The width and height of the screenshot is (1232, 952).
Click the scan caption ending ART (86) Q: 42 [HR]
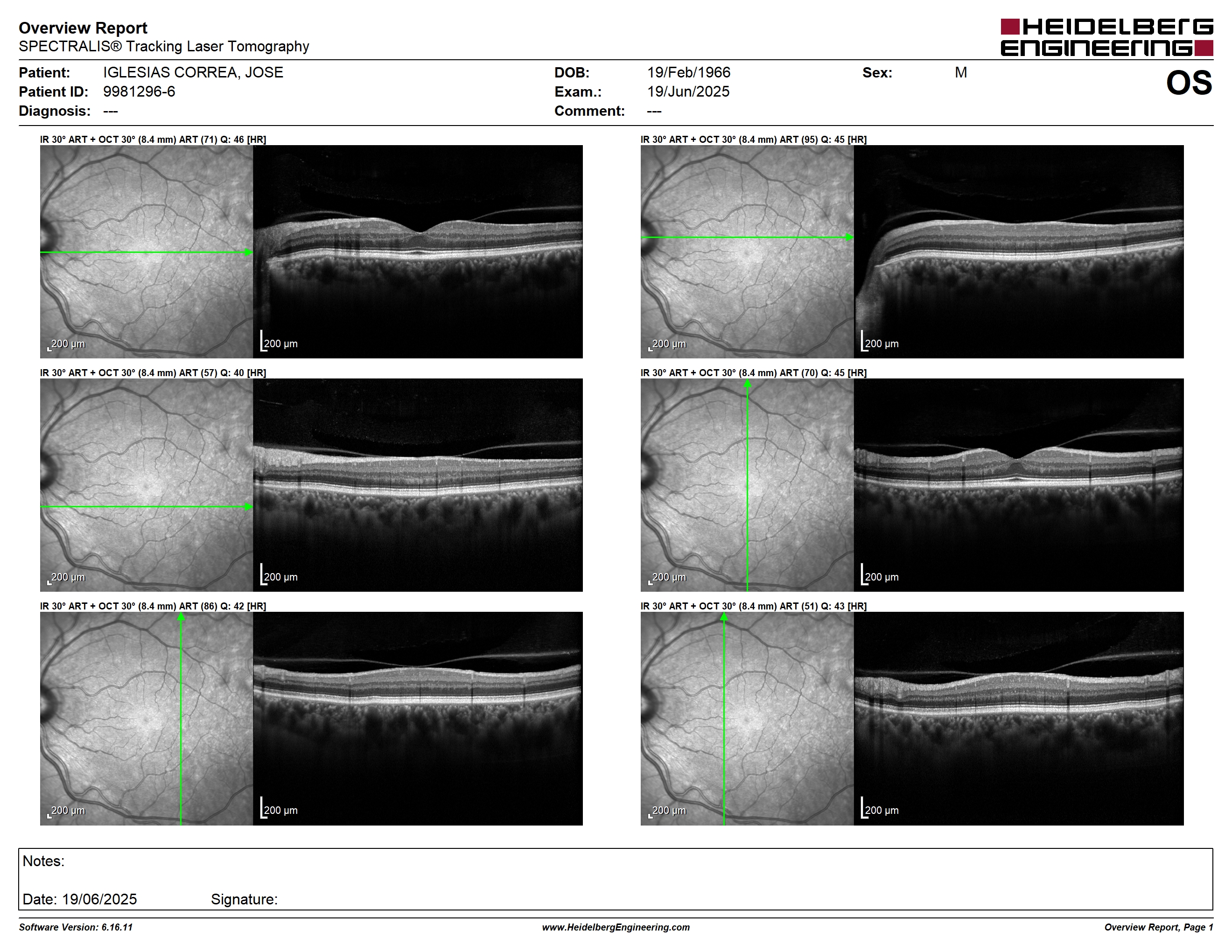(x=153, y=606)
